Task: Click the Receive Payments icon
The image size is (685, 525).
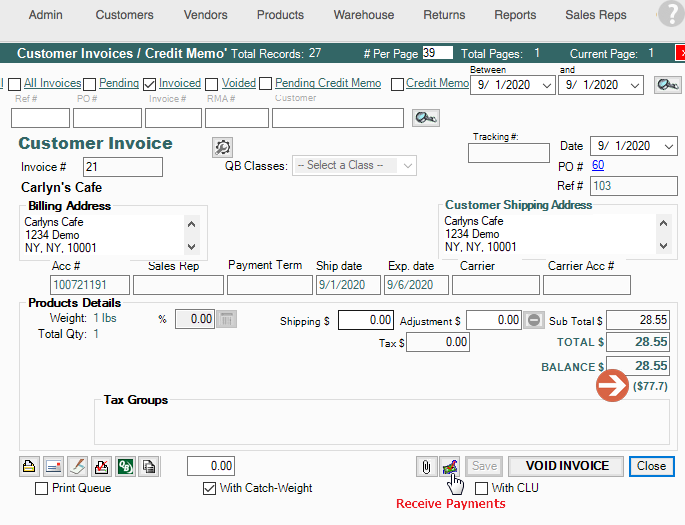Action: point(450,466)
